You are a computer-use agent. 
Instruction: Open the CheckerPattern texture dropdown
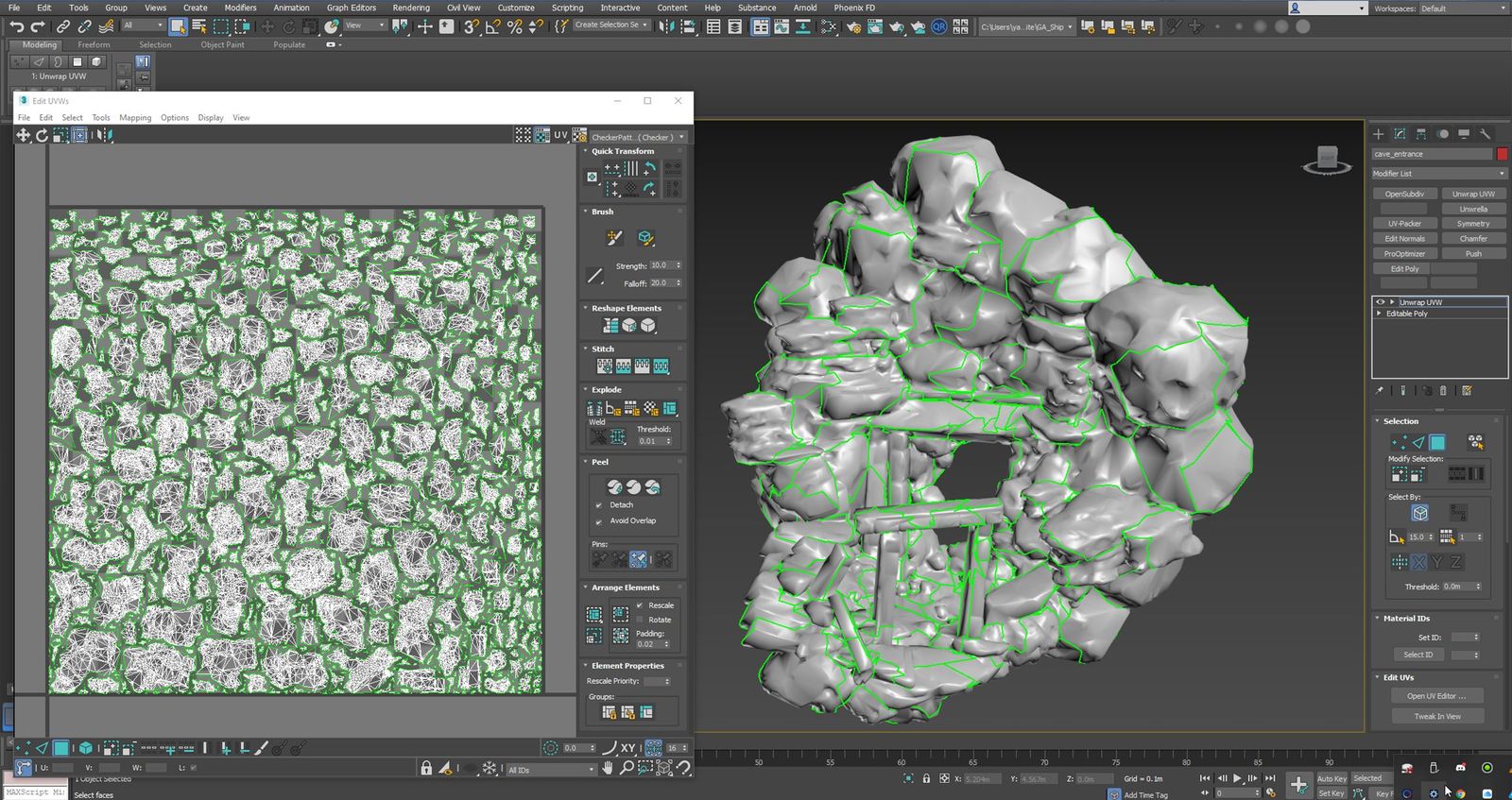click(x=637, y=137)
